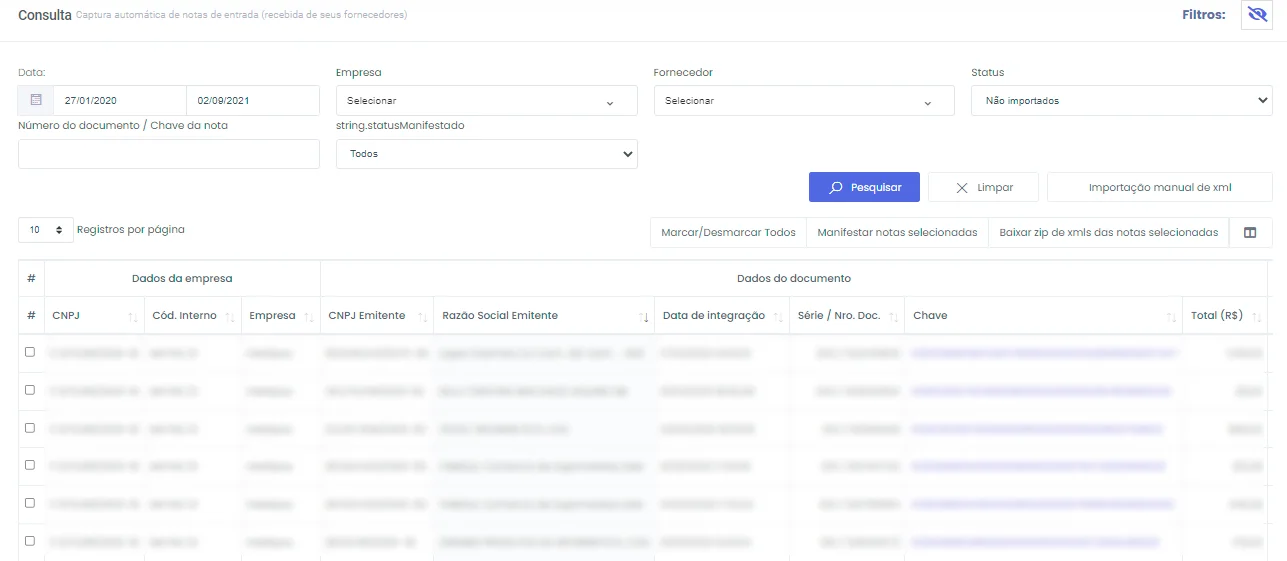Select the third row checkbox

(30, 428)
